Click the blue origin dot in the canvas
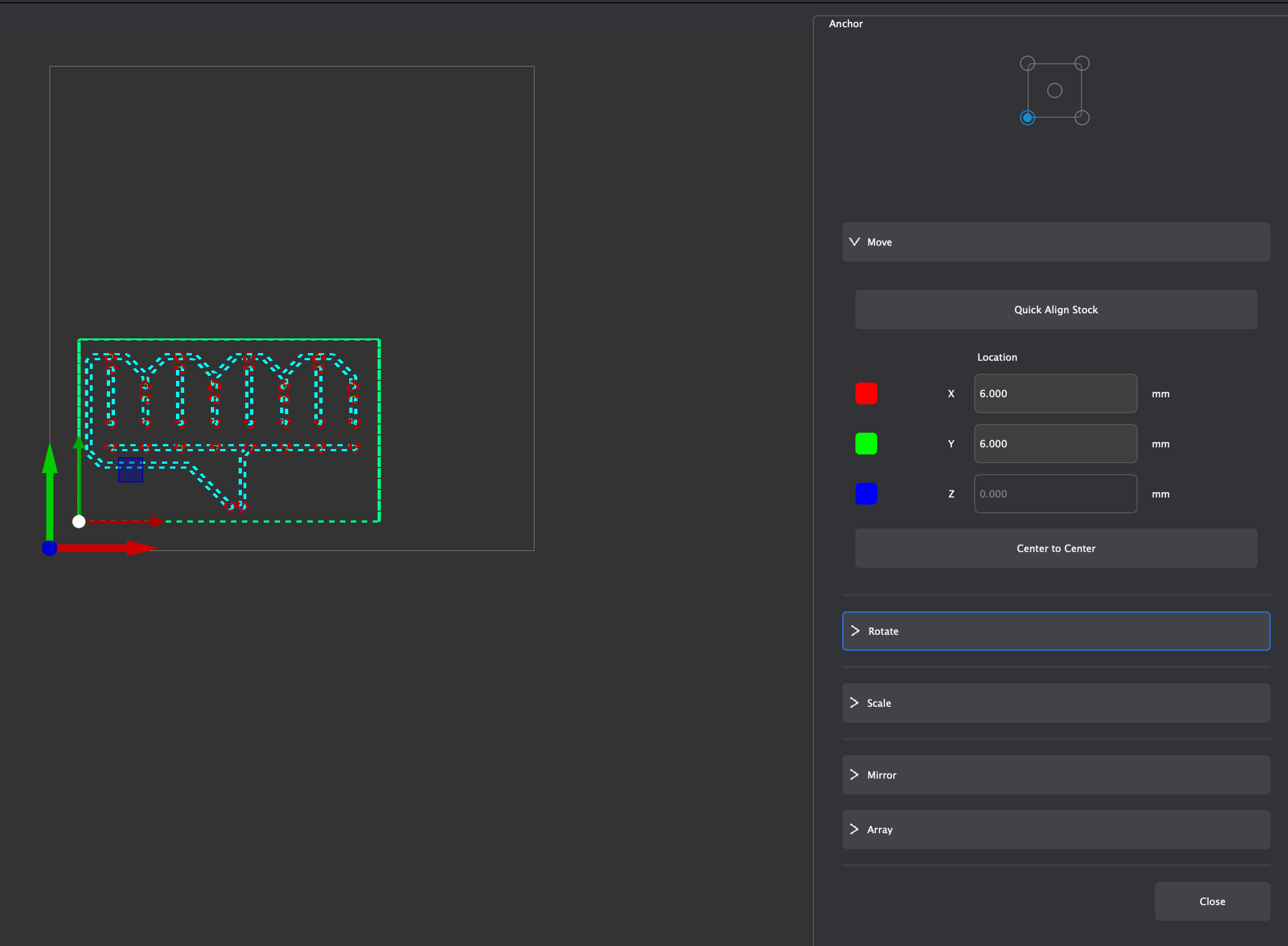The image size is (1288, 946). click(50, 548)
